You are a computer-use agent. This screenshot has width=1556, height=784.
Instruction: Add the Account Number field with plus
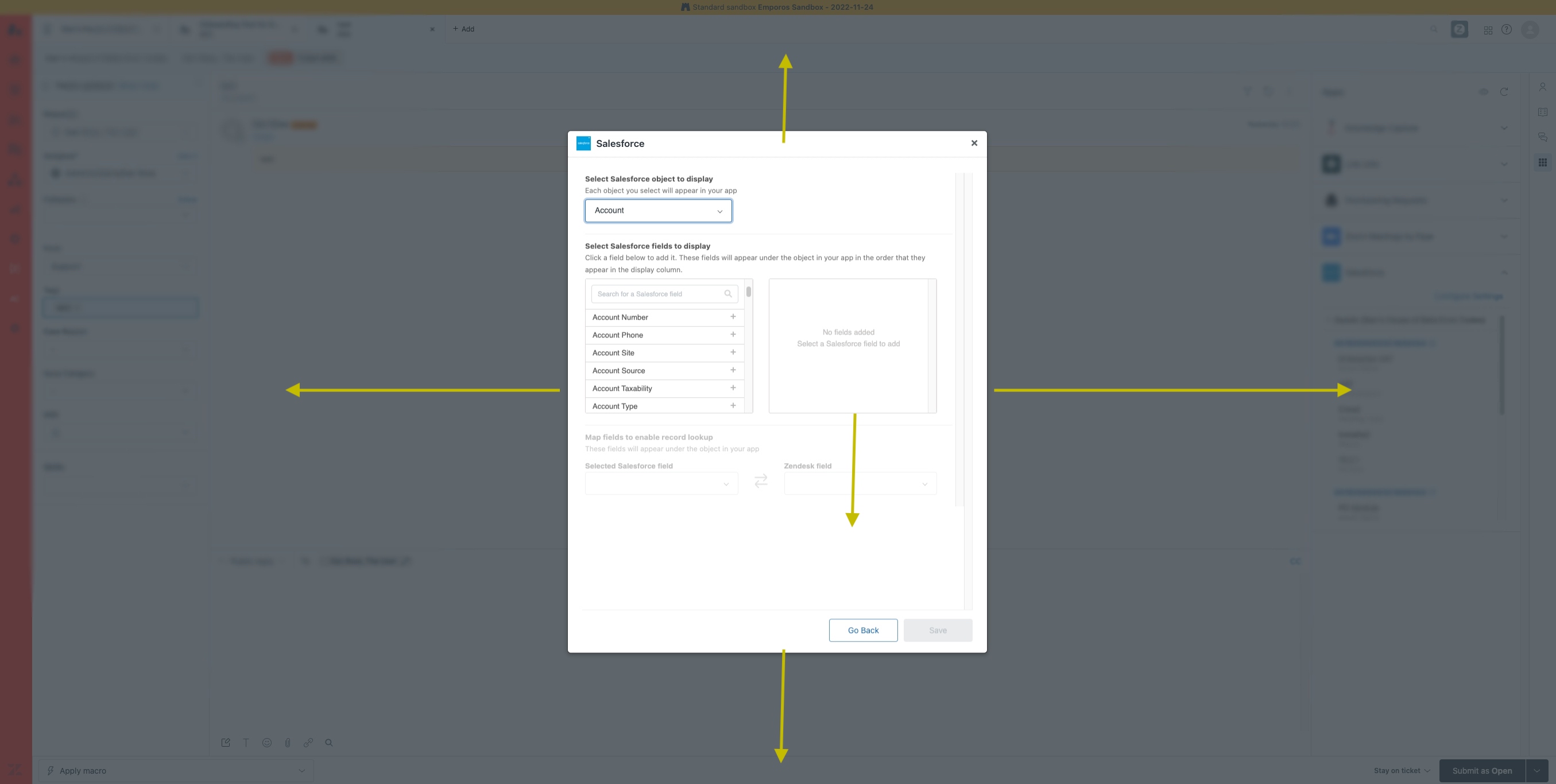733,316
